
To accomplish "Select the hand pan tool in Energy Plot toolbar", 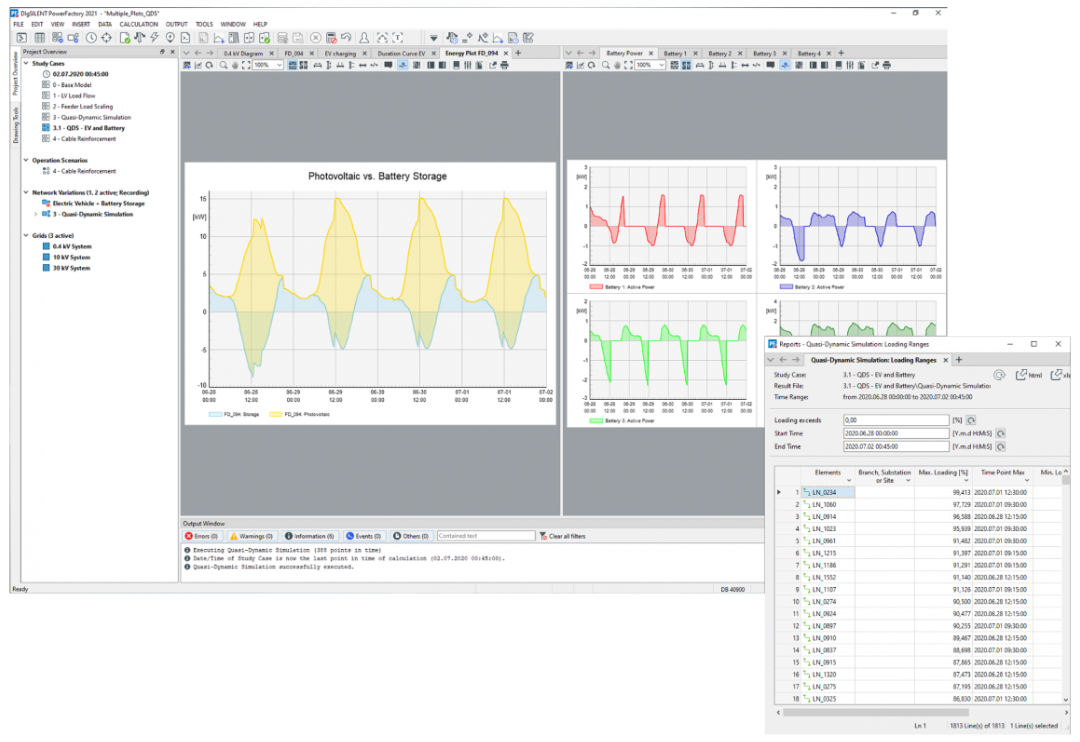I will click(235, 65).
